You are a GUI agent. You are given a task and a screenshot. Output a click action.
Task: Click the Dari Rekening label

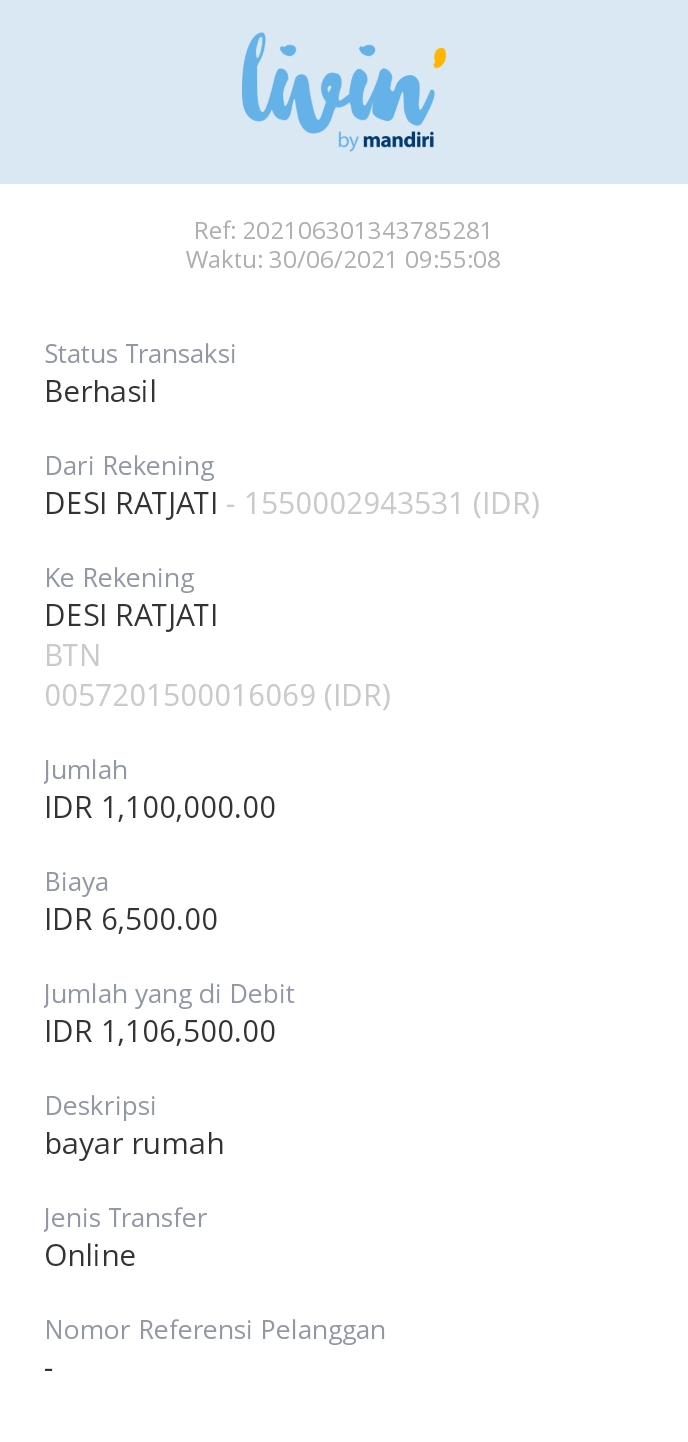[129, 466]
